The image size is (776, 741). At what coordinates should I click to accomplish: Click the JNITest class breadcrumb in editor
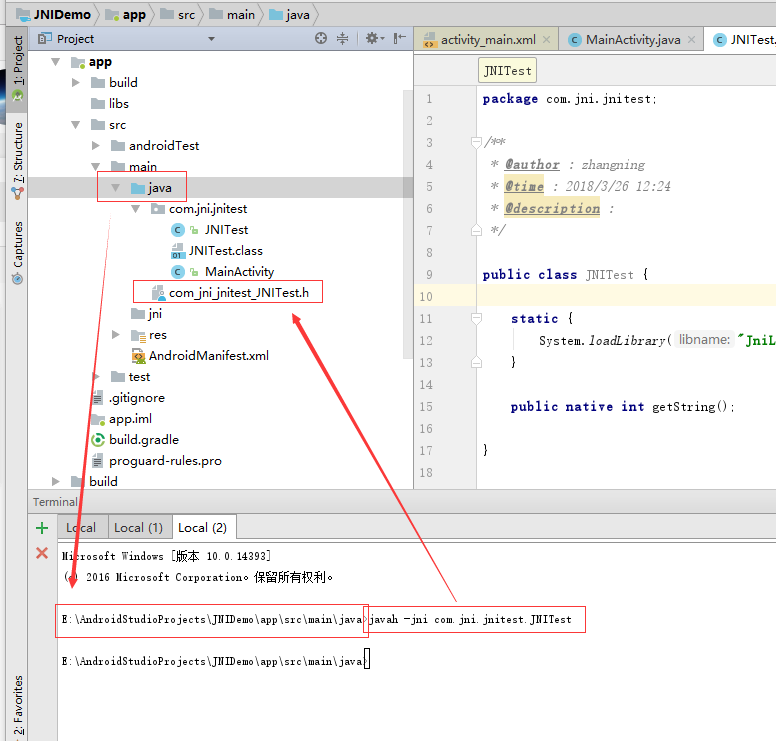(507, 71)
